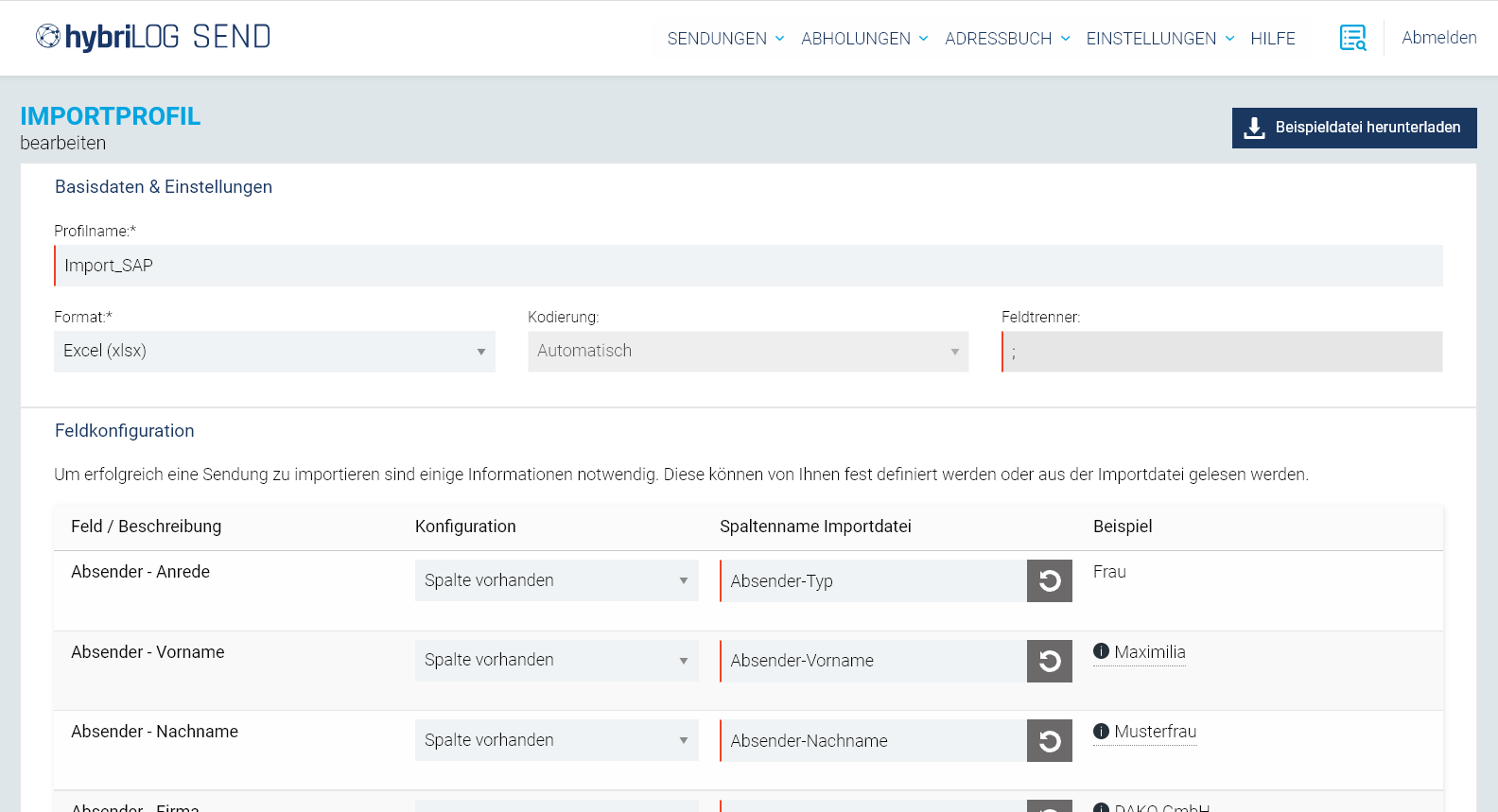Click the hybriLOG SEND logo
The image size is (1498, 812).
[x=153, y=37]
